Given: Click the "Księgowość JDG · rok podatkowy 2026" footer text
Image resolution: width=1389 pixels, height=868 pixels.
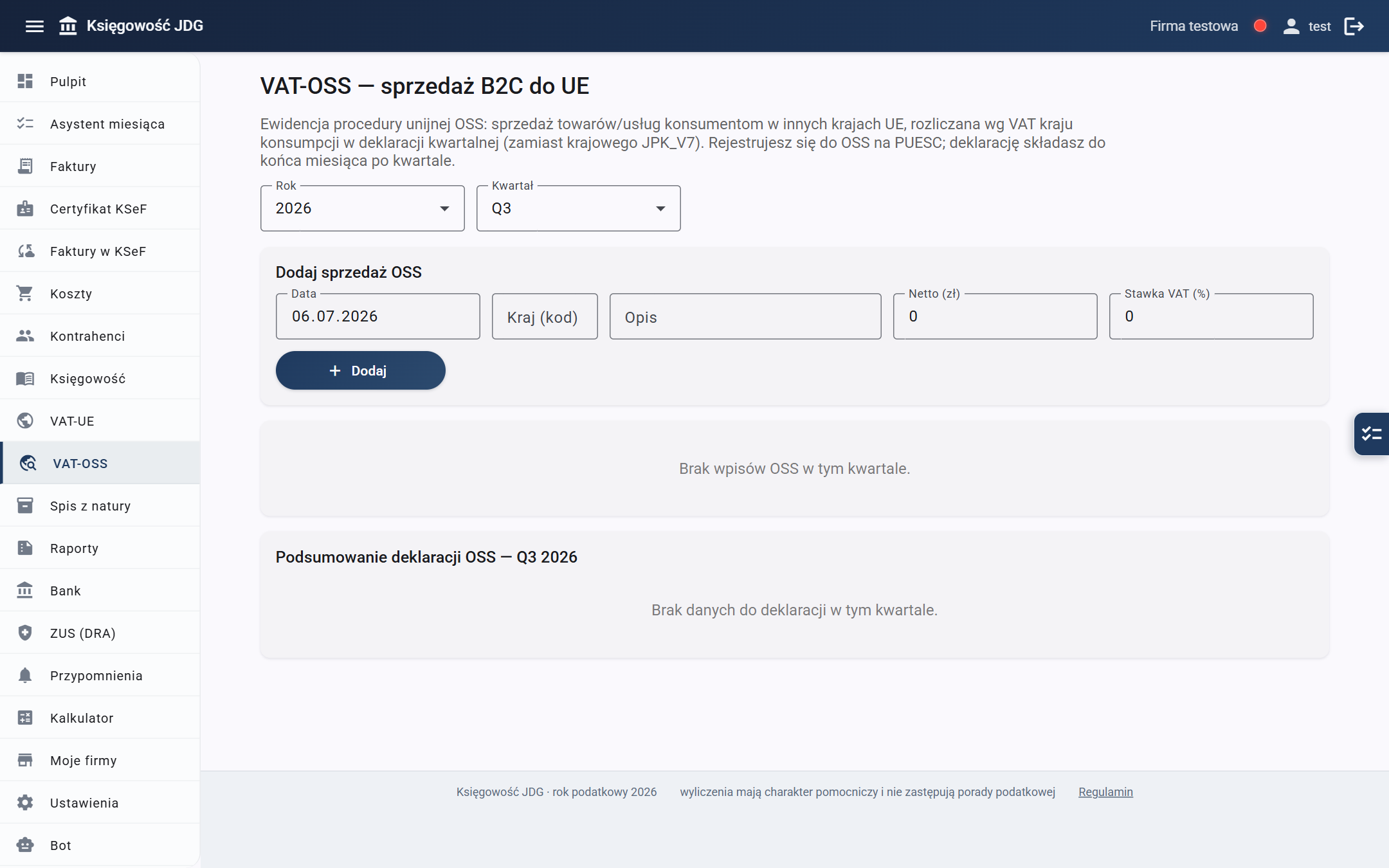Looking at the screenshot, I should (556, 791).
